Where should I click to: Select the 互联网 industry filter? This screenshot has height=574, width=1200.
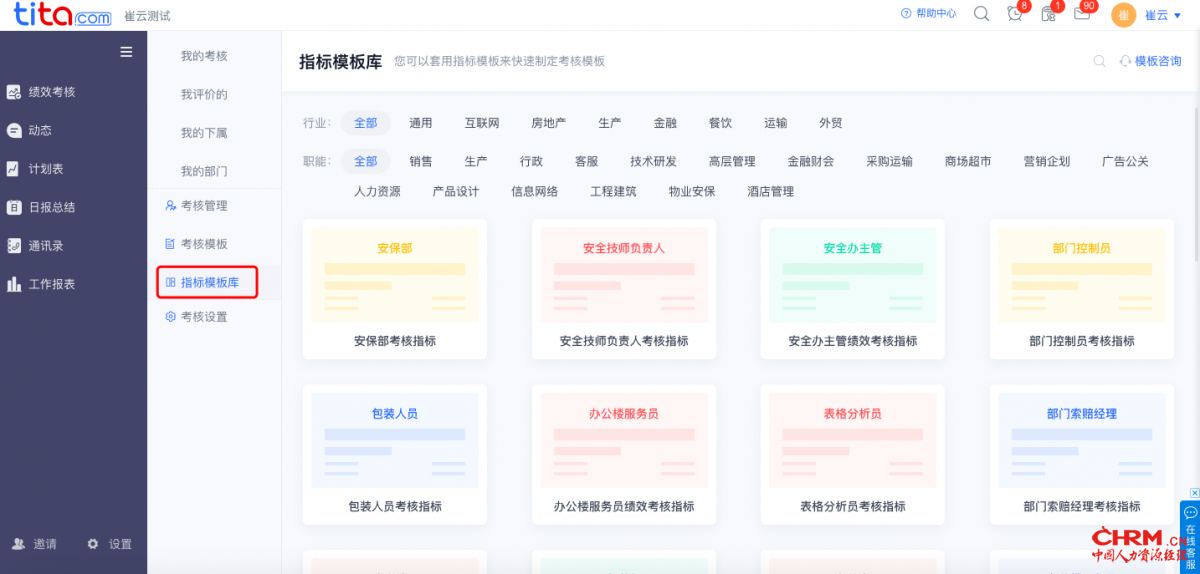[481, 123]
